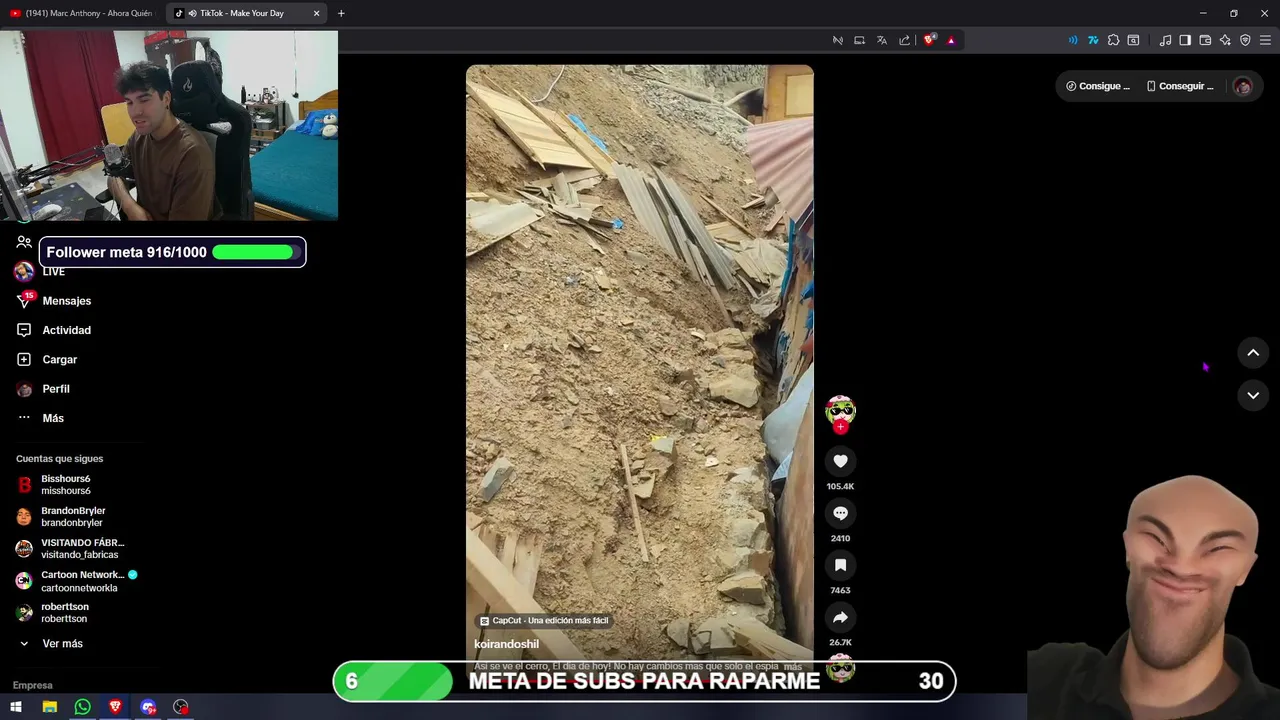Open Mensajes in the TikTok sidebar
This screenshot has width=1280, height=720.
click(67, 301)
